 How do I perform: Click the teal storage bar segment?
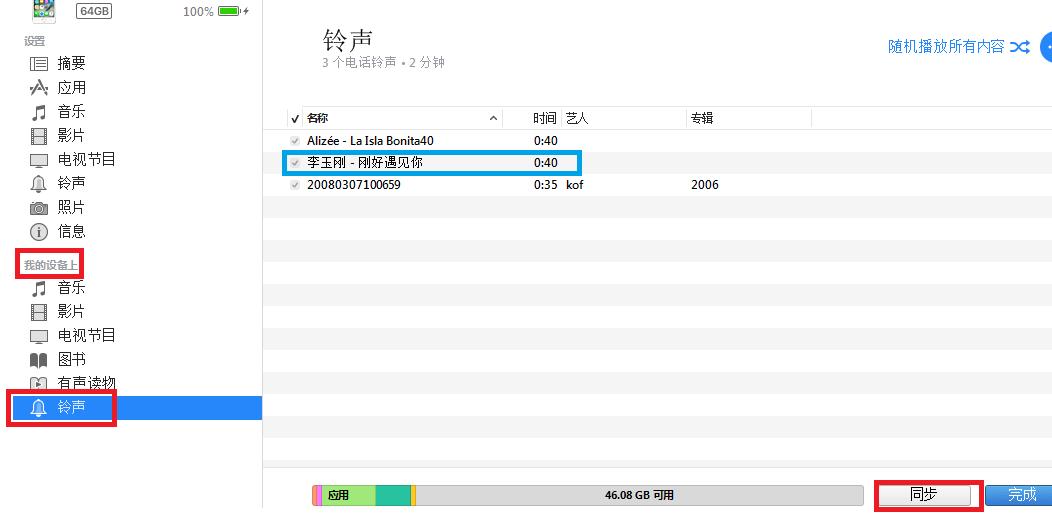coord(392,496)
